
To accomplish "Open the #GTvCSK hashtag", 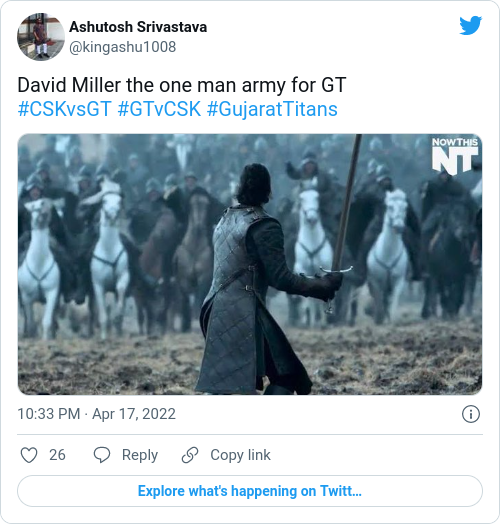I will 159,109.
